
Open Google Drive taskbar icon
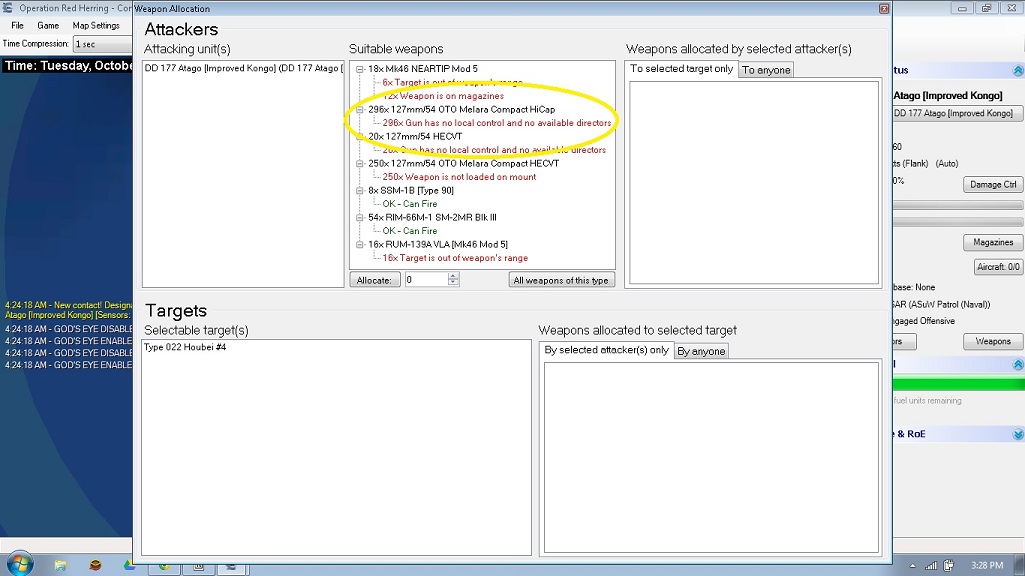pos(129,565)
